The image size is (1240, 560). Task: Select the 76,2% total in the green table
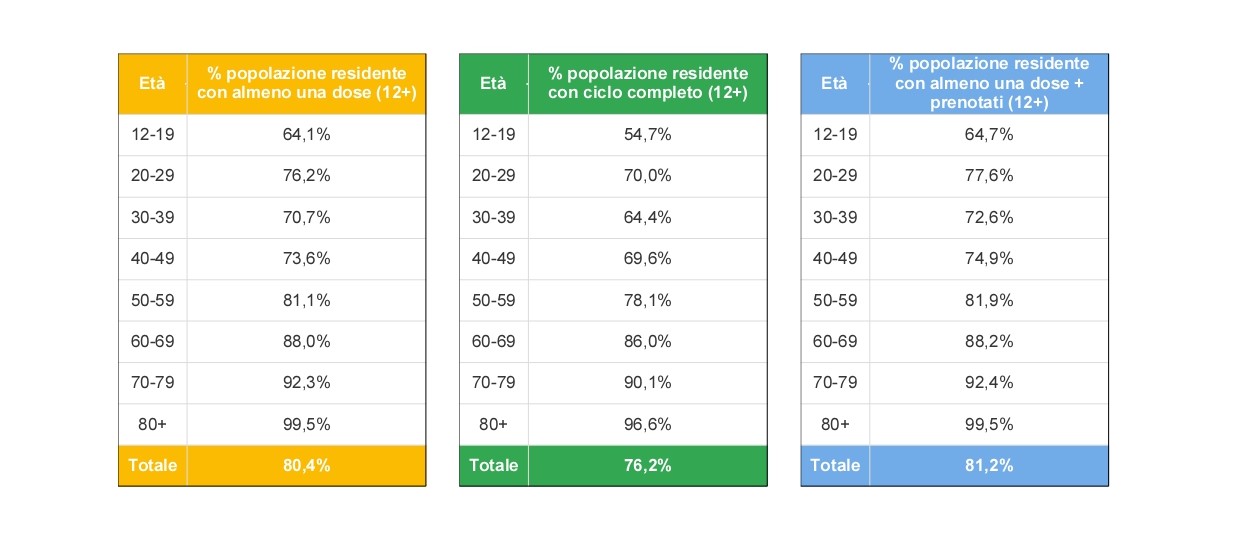point(647,466)
